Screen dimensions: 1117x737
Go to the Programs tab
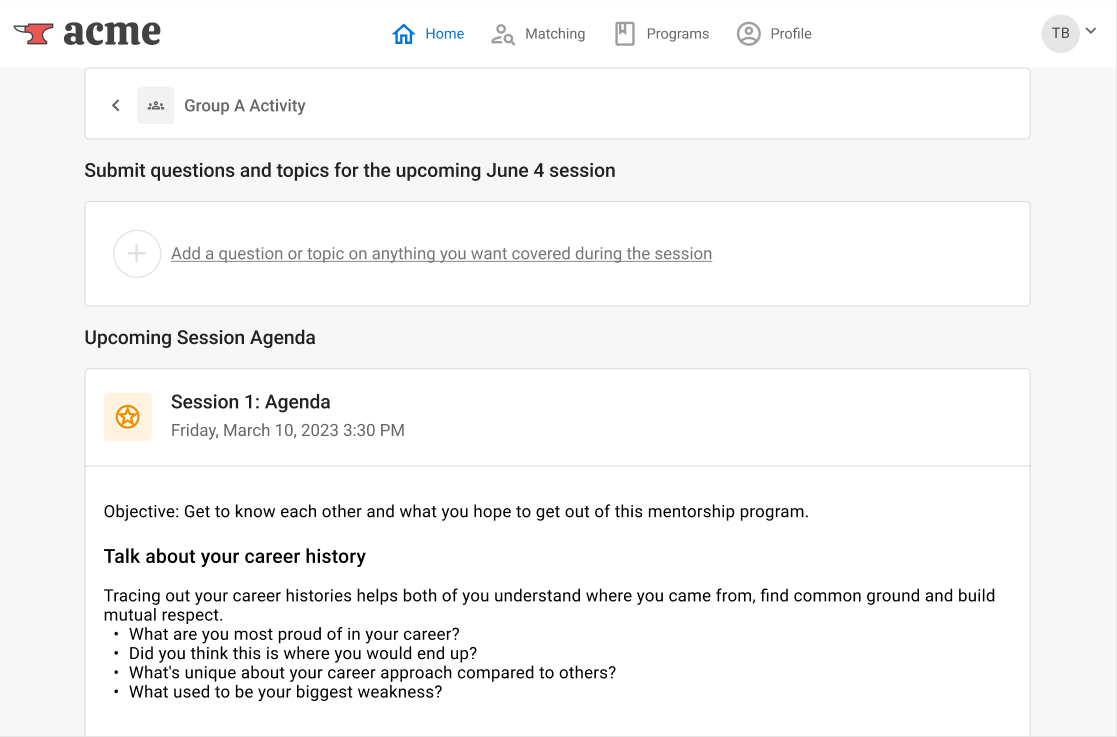(x=662, y=33)
